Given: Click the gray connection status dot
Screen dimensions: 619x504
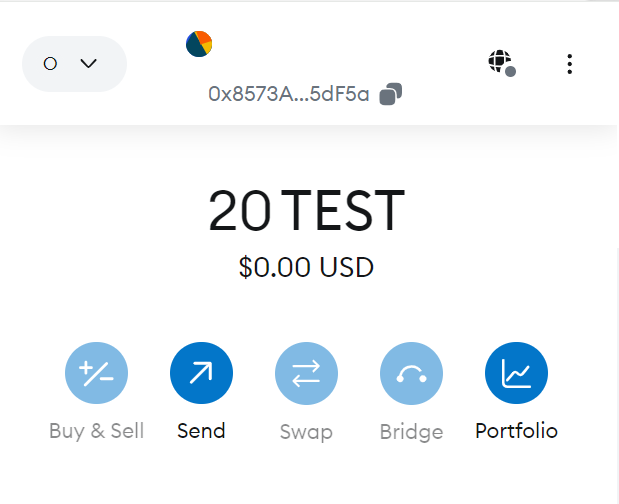Looking at the screenshot, I should tap(510, 71).
